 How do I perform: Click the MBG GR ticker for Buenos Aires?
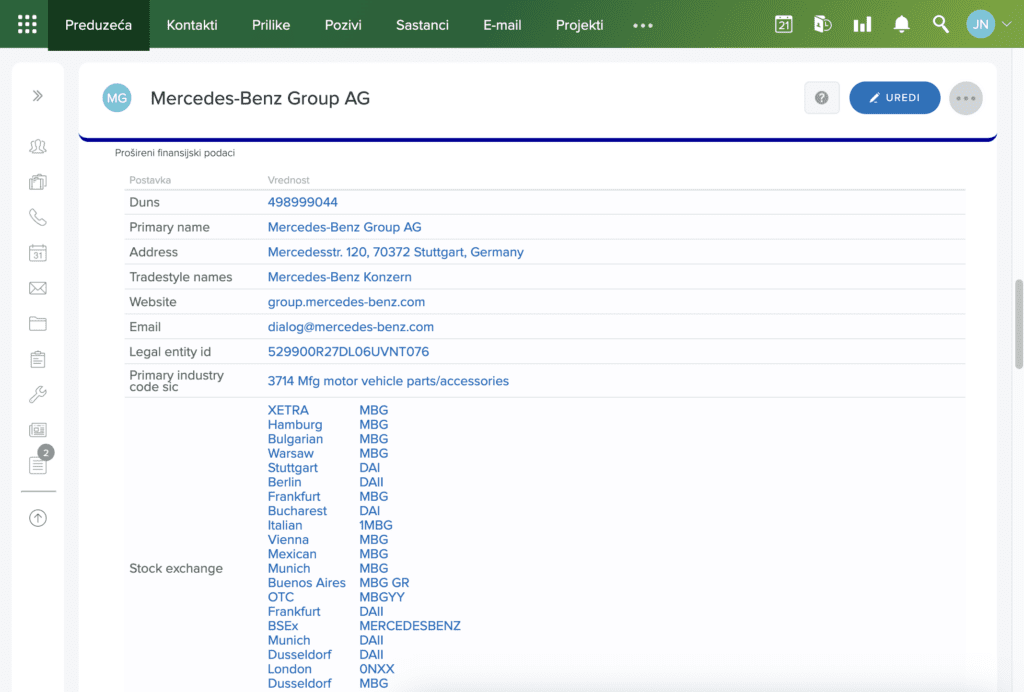click(x=384, y=582)
